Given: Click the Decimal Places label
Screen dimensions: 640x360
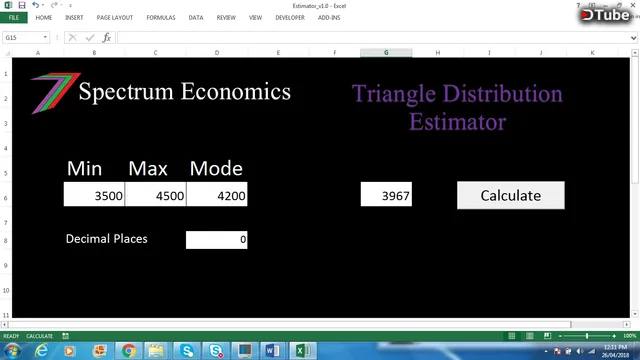Looking at the screenshot, I should 107,239.
